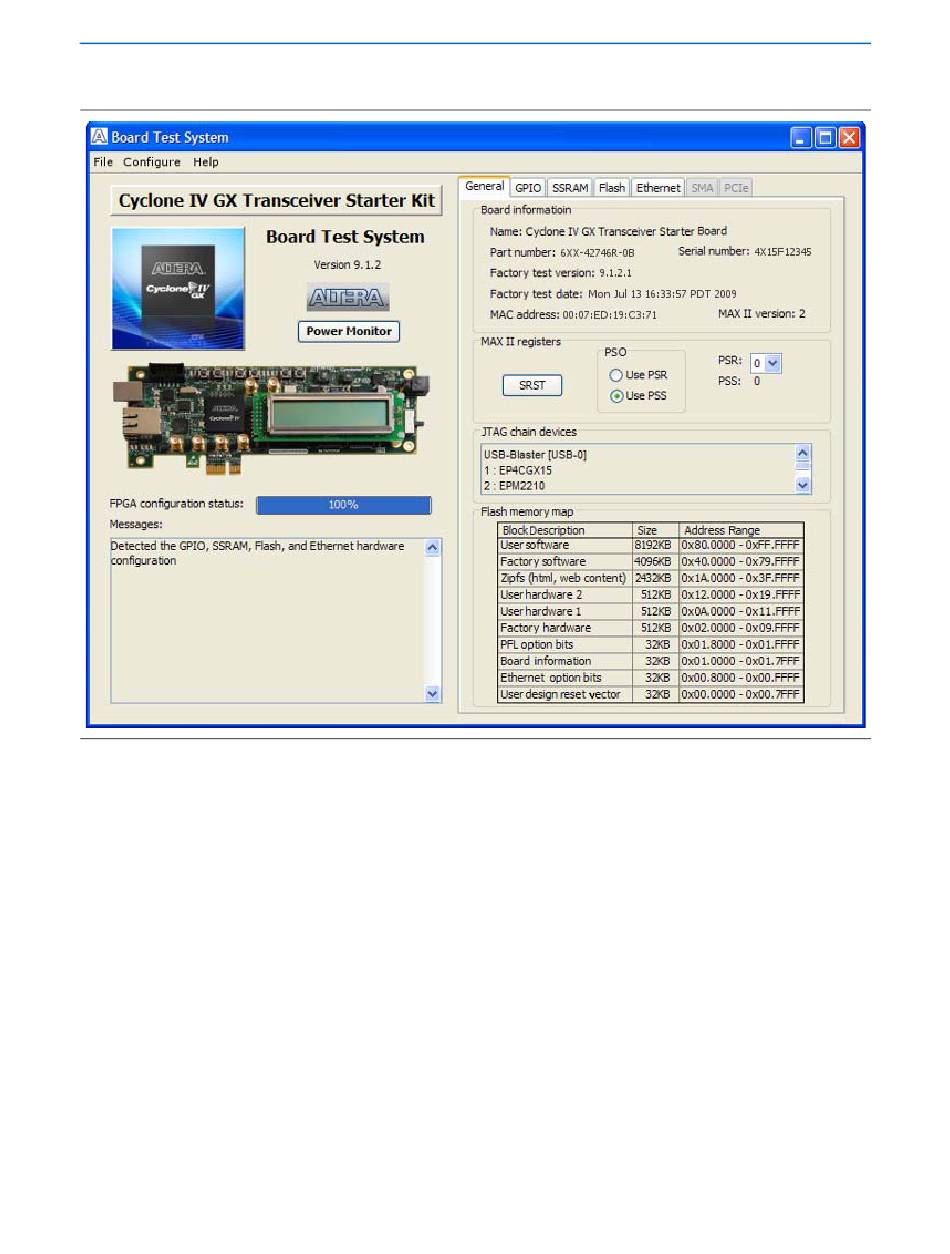Click the Address Range column header
This screenshot has height=1254, width=950.
pos(741,530)
